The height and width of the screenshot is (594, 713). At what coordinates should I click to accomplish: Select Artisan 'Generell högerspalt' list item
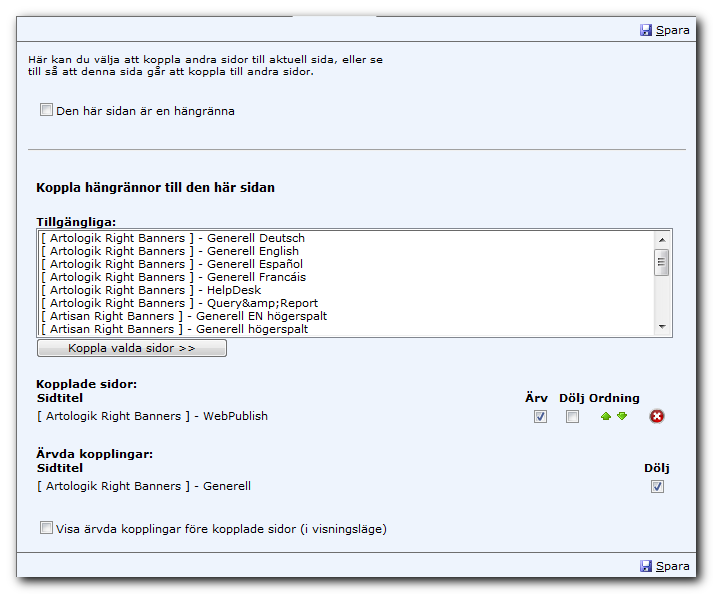tap(346, 329)
